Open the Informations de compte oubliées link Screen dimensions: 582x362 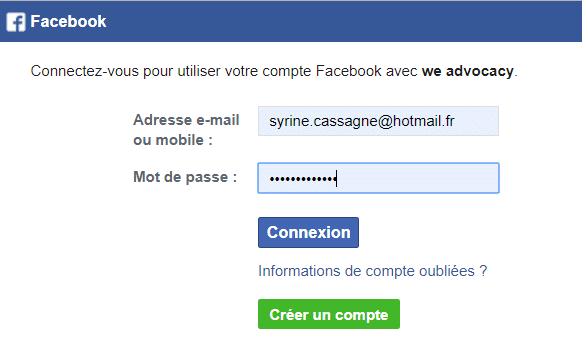[372, 271]
